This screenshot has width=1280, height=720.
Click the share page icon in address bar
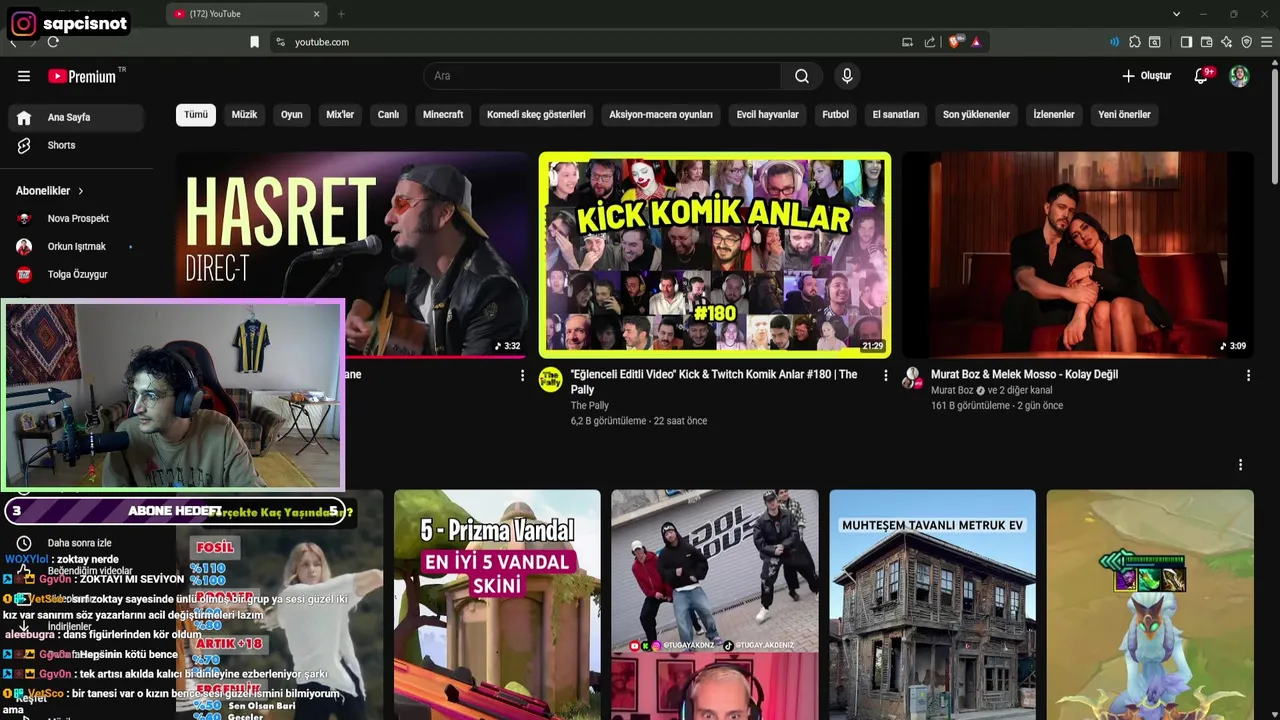point(930,42)
